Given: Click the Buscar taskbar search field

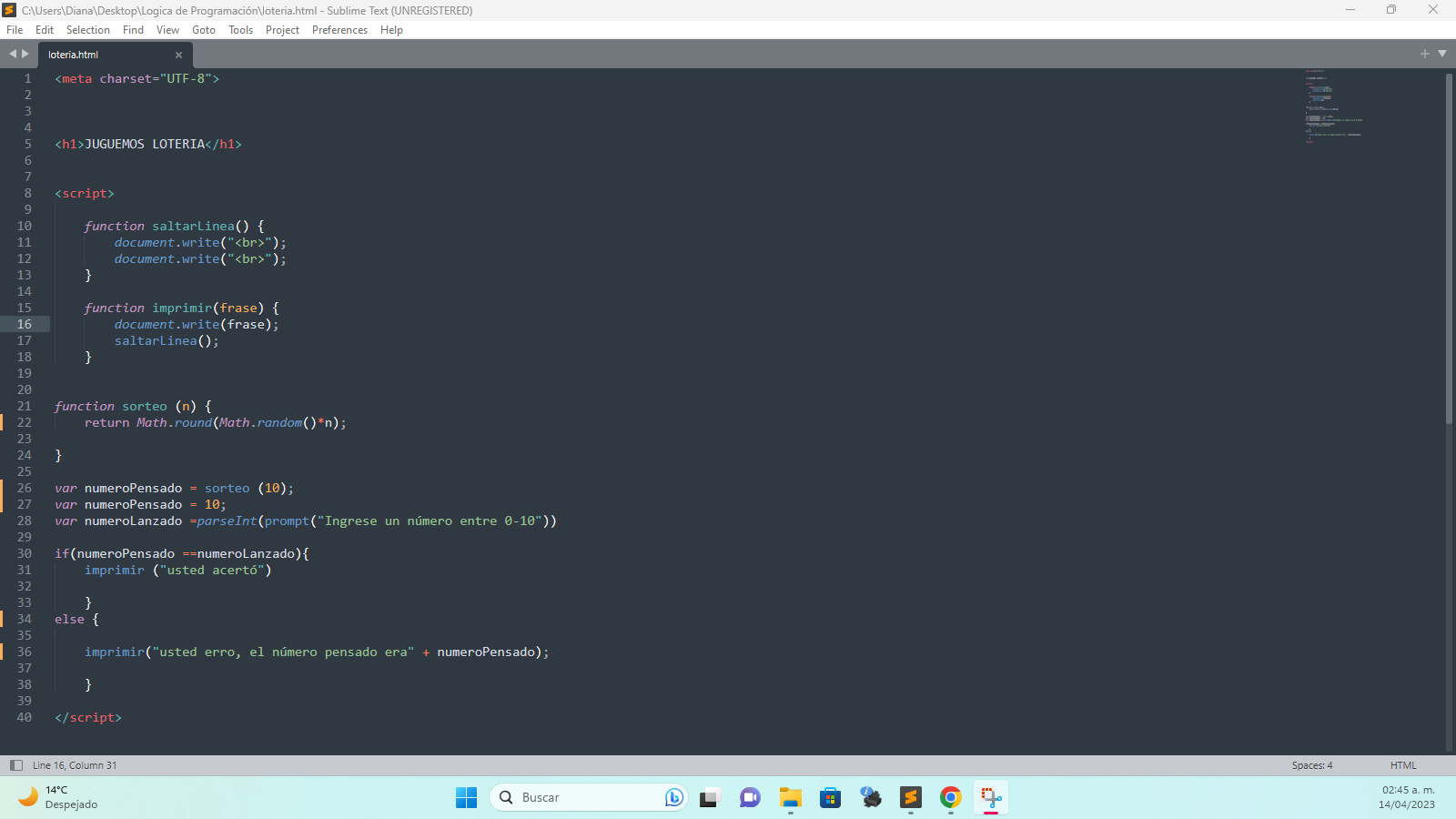Looking at the screenshot, I should 587,798.
